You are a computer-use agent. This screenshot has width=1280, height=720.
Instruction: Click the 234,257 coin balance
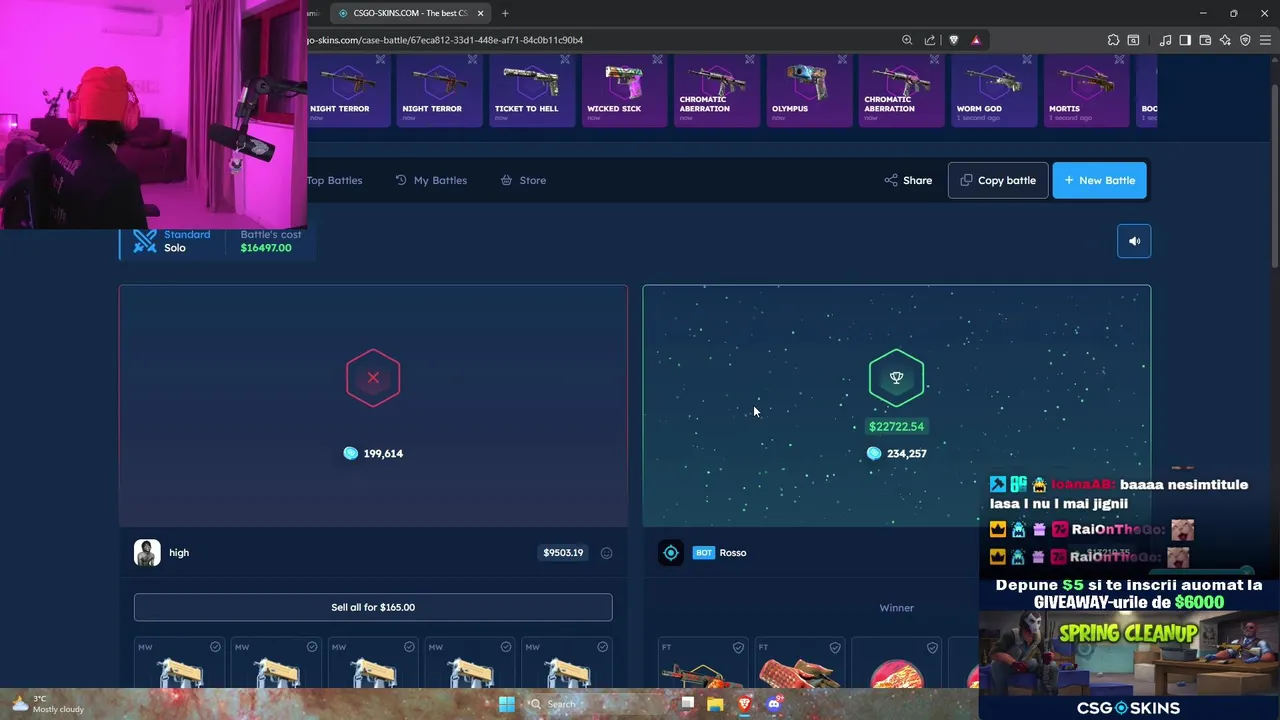click(x=896, y=454)
